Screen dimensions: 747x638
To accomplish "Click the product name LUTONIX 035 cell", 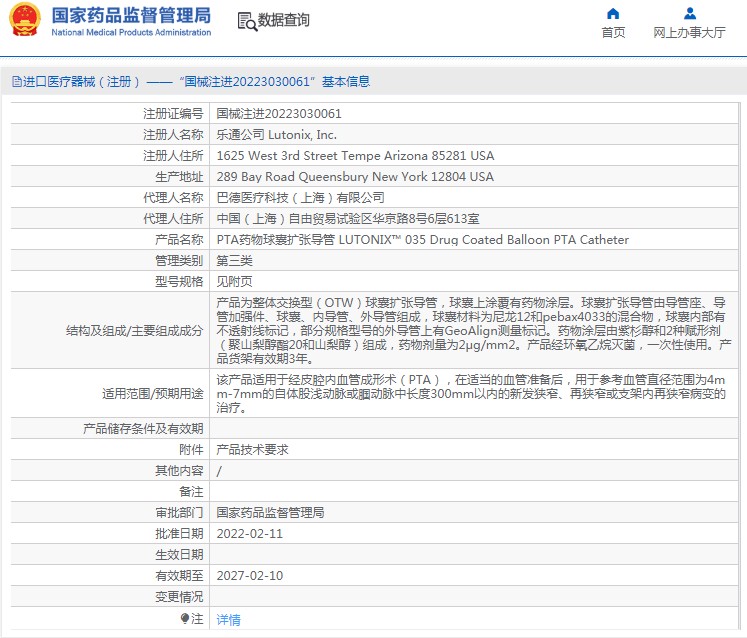I will (x=474, y=239).
